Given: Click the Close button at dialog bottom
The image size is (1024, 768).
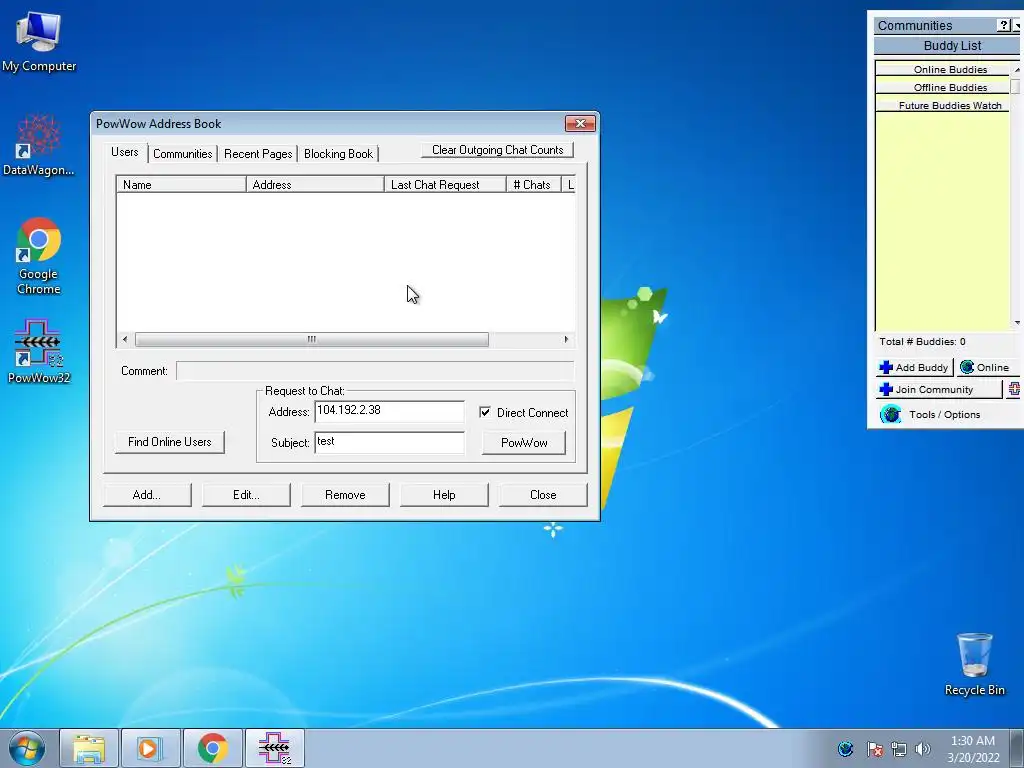Looking at the screenshot, I should click(x=543, y=495).
